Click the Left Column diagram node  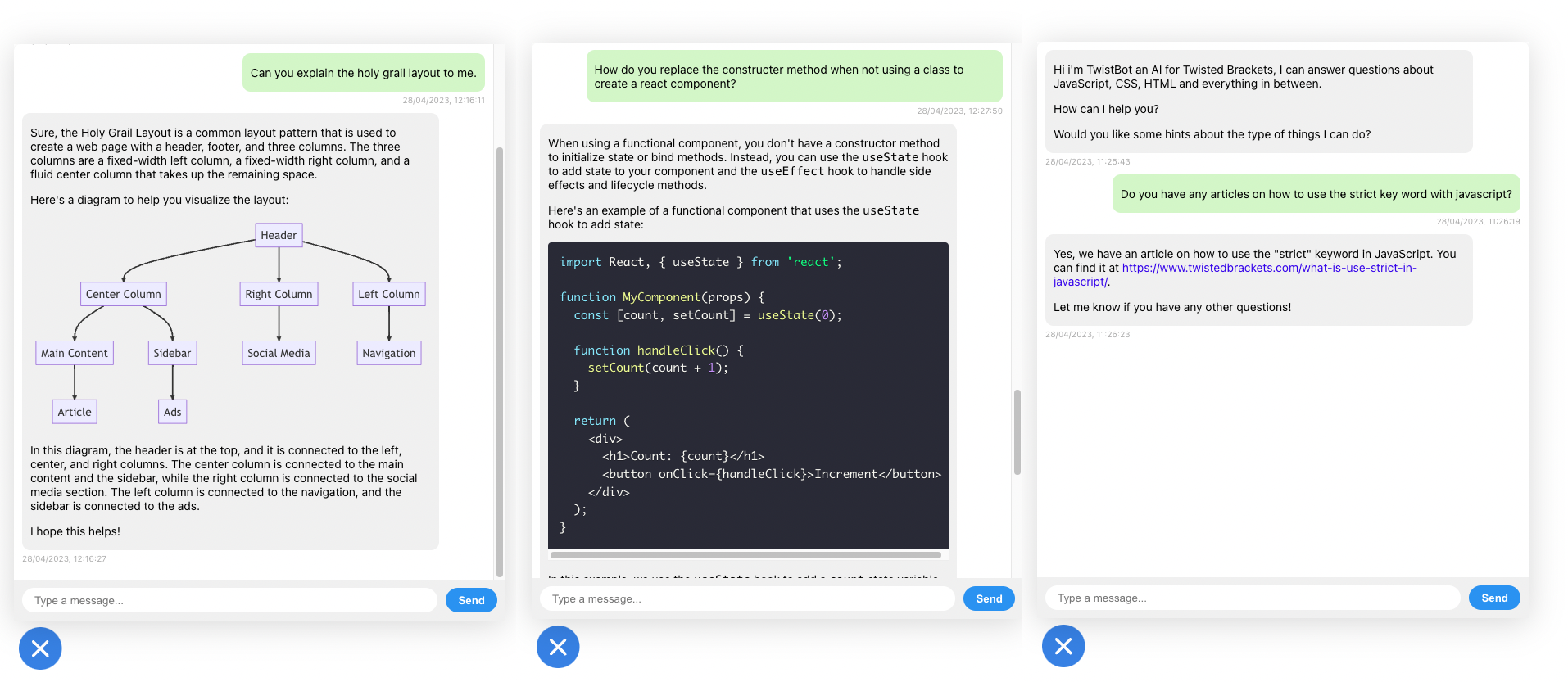389,294
